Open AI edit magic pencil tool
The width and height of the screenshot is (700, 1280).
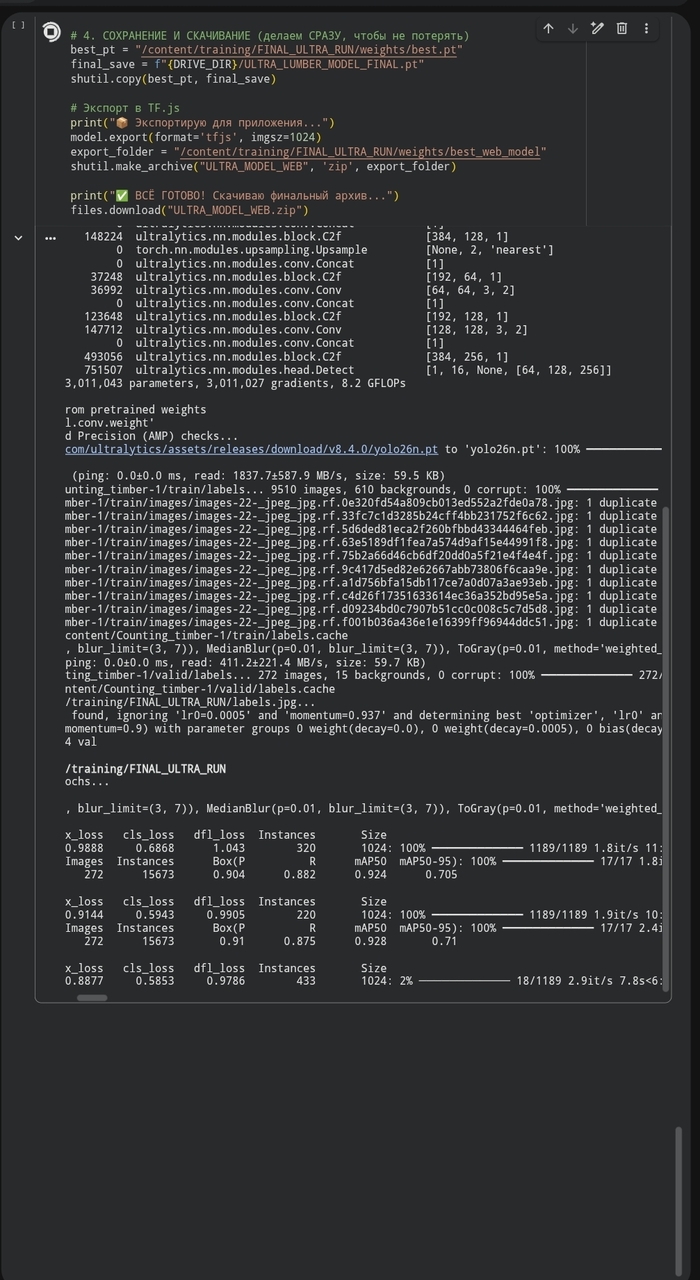coord(597,29)
